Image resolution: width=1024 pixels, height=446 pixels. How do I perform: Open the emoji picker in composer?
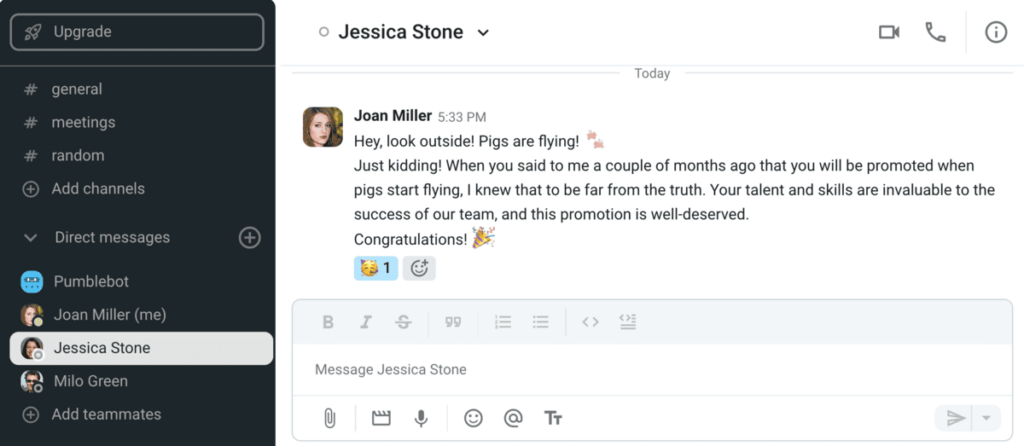click(473, 418)
